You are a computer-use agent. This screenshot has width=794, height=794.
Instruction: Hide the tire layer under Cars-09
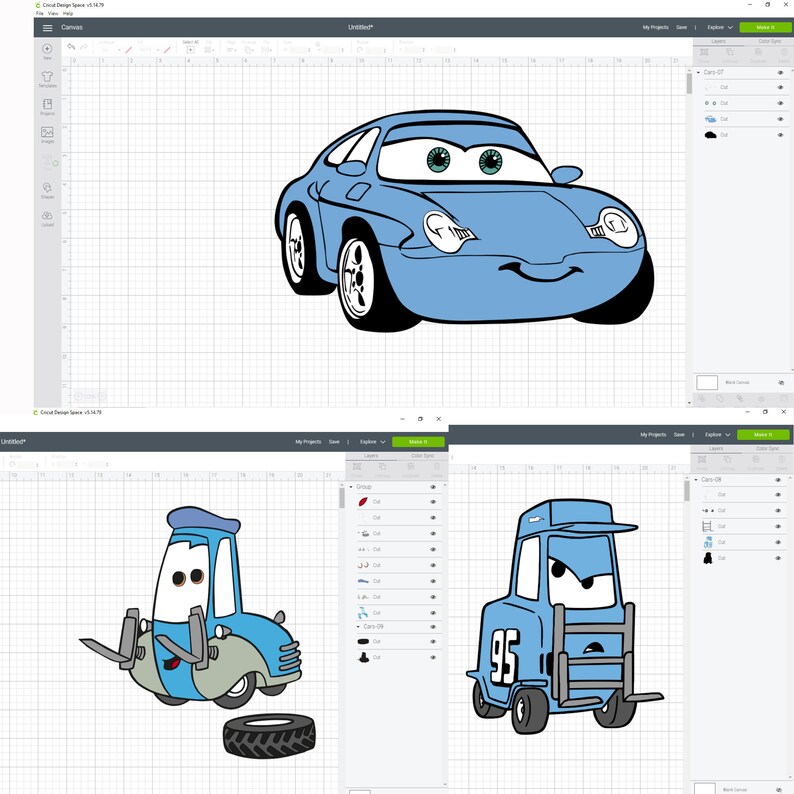point(433,642)
